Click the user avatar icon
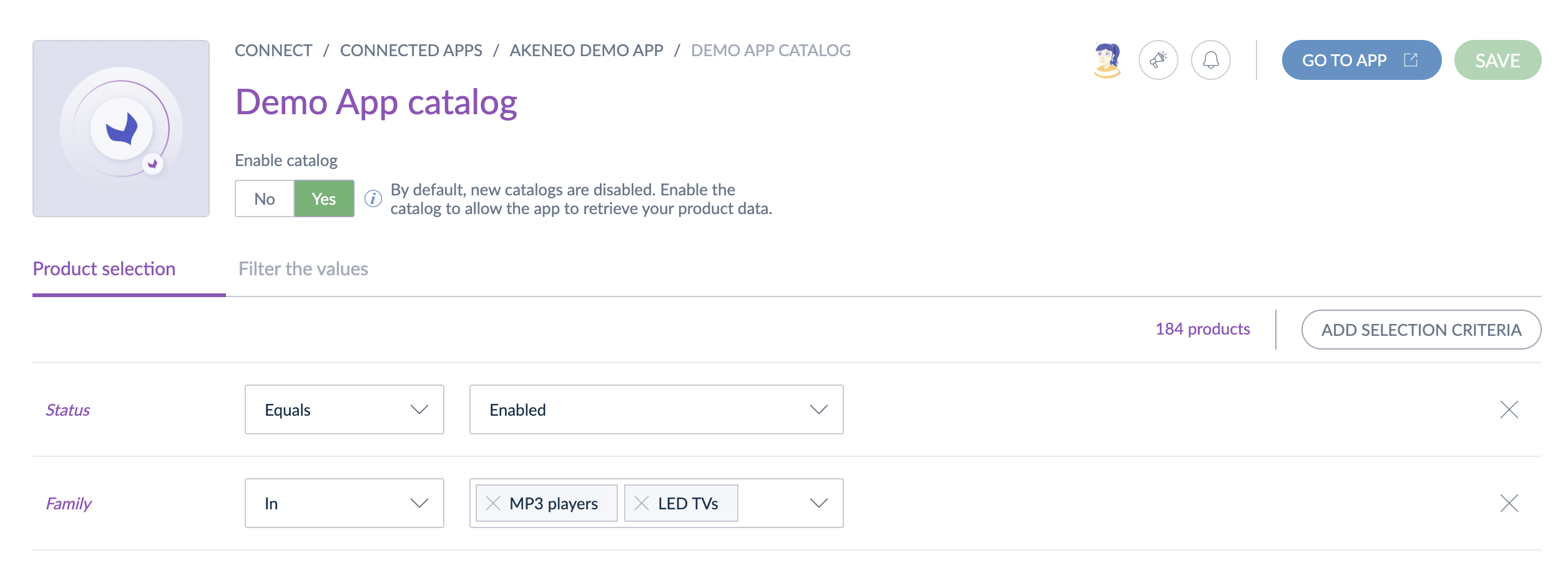 click(x=1107, y=60)
